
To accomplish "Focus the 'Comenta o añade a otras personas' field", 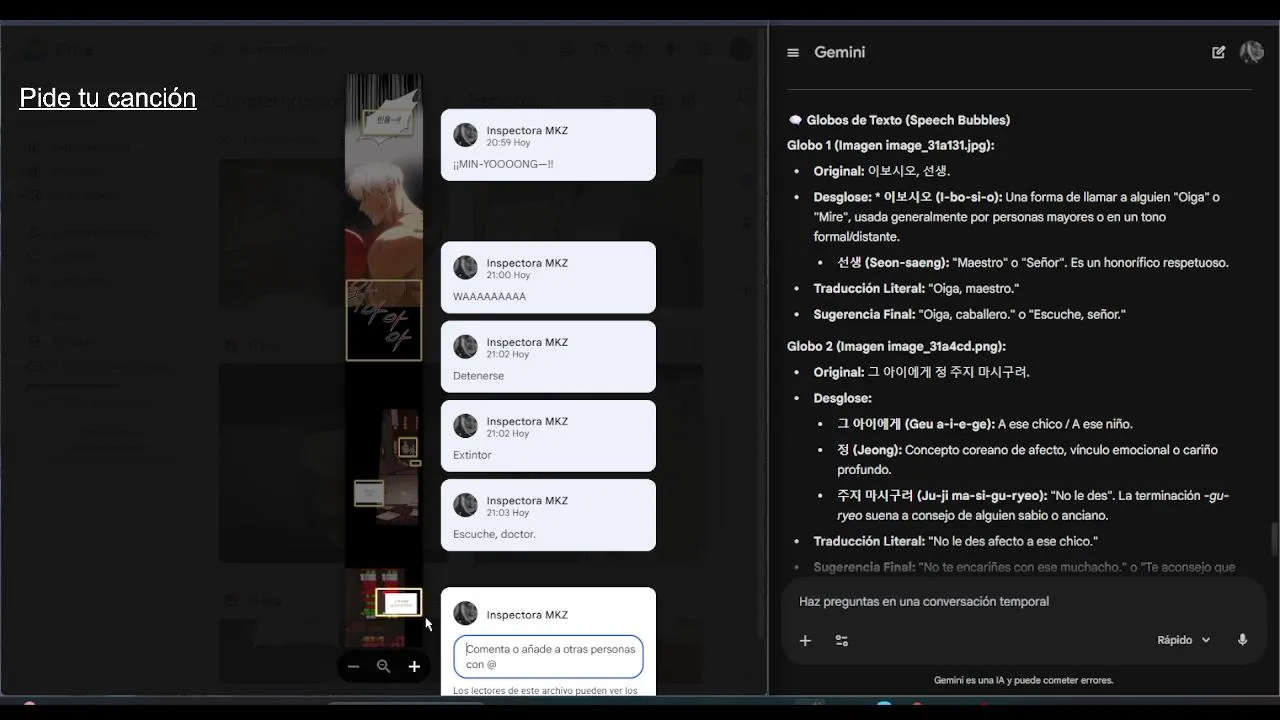I will pyautogui.click(x=548, y=656).
